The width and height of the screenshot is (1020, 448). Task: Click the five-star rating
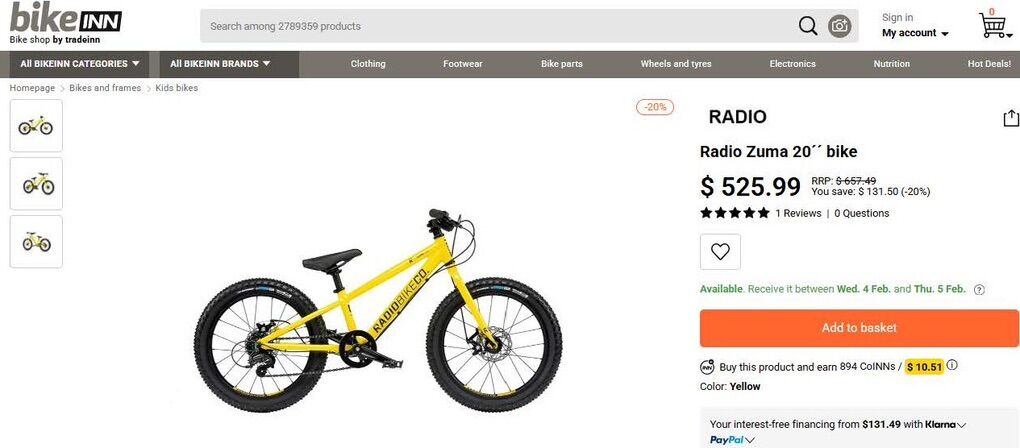coord(734,213)
